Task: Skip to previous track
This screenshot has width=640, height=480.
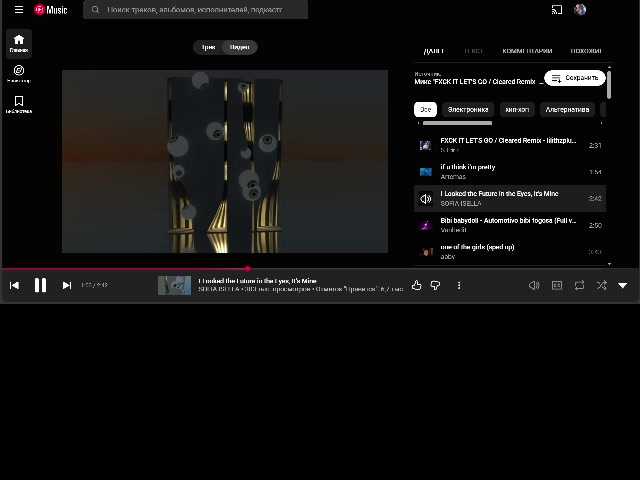Action: point(14,285)
